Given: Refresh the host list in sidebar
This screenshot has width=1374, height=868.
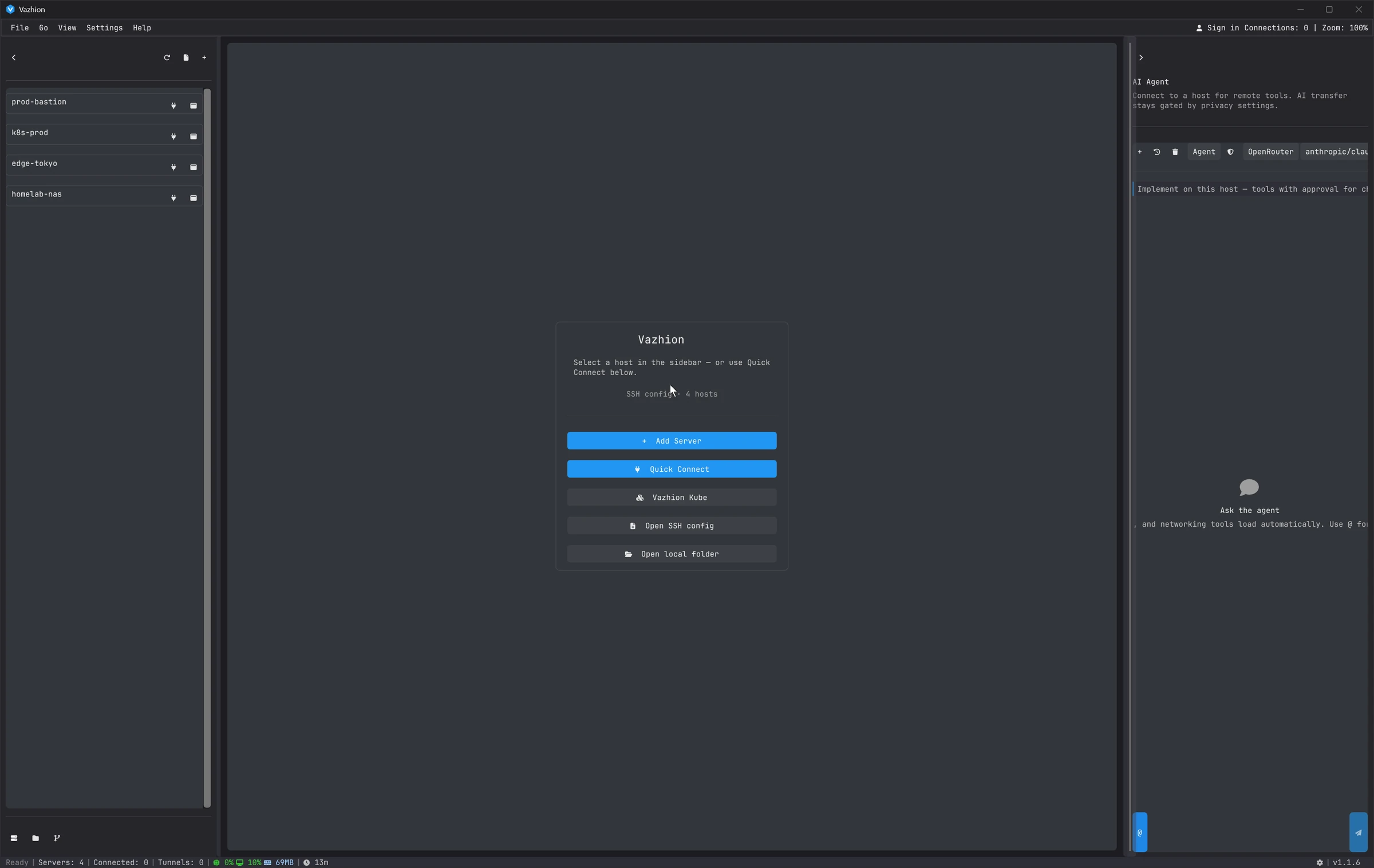Looking at the screenshot, I should coord(167,57).
